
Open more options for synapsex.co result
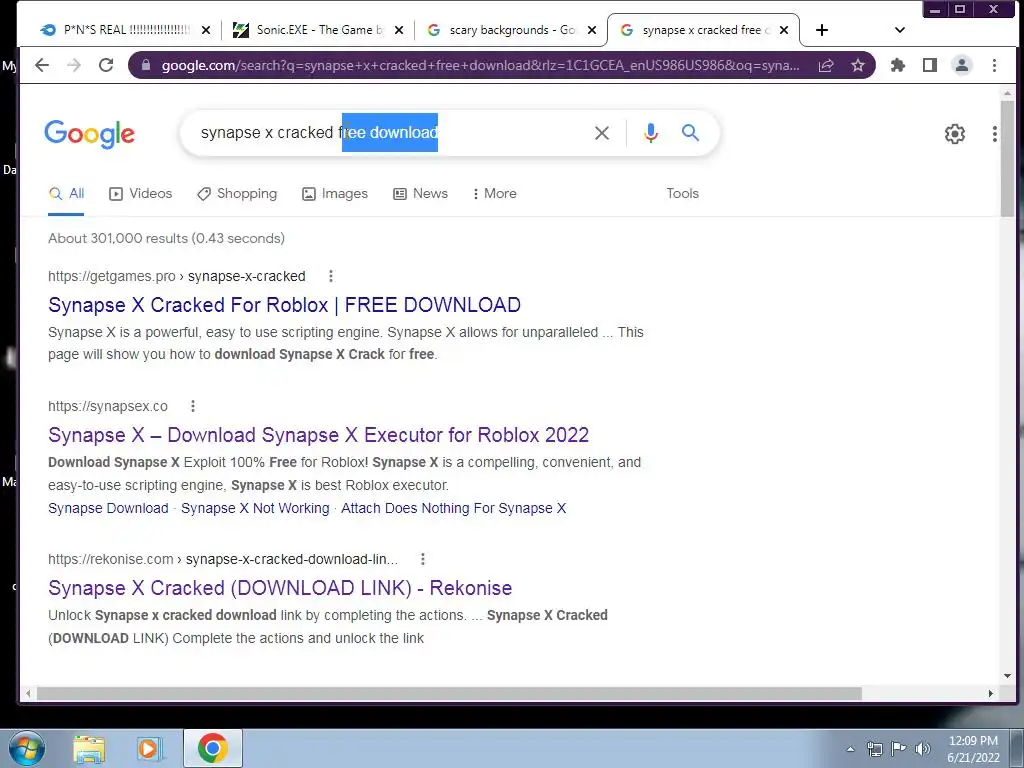[x=193, y=406]
